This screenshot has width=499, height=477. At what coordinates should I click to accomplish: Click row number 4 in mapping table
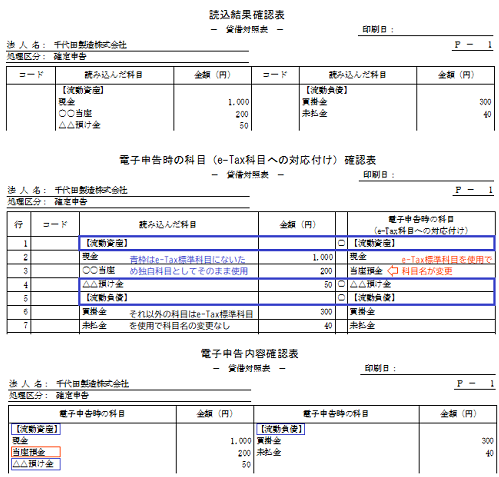[25, 285]
